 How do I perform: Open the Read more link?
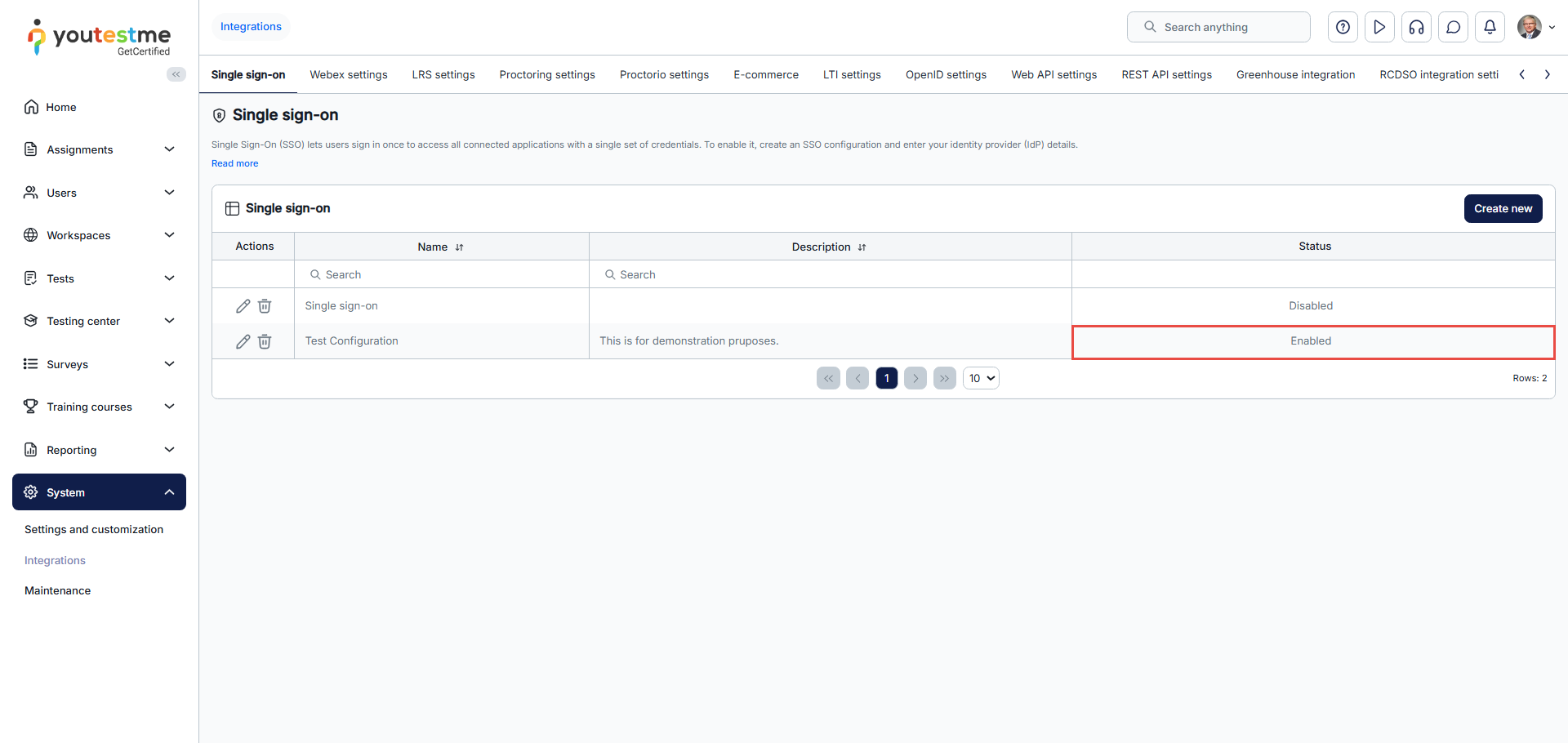pos(234,163)
